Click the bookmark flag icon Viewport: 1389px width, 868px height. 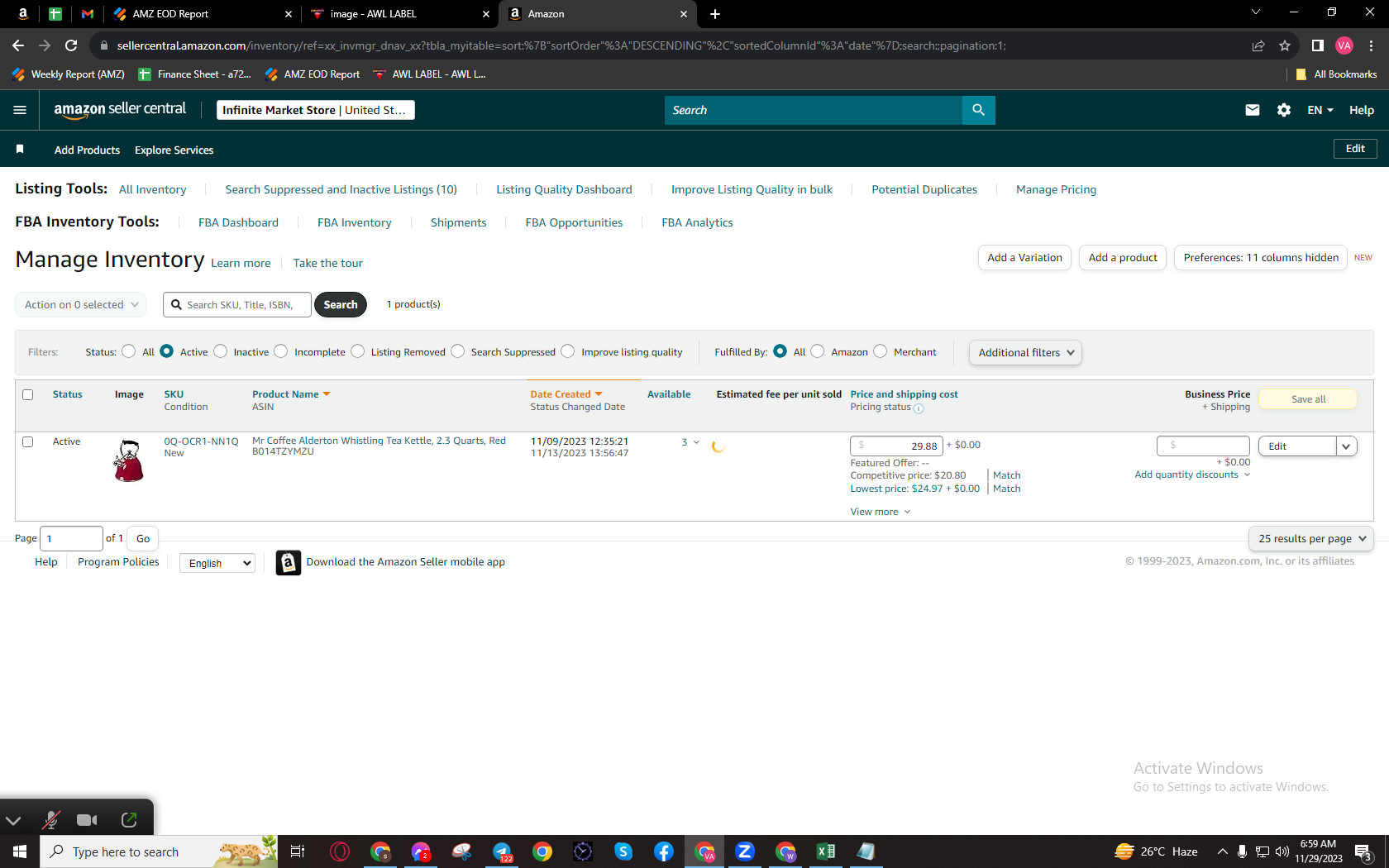click(20, 149)
